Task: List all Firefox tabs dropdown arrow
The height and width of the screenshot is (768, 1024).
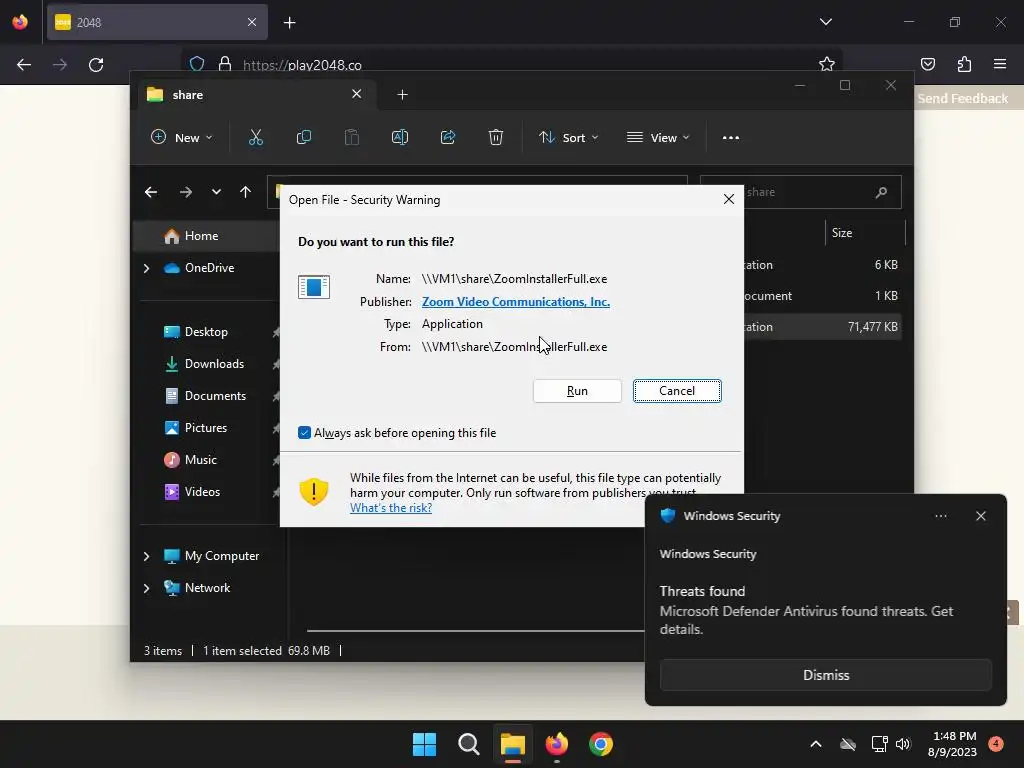Action: pos(825,22)
